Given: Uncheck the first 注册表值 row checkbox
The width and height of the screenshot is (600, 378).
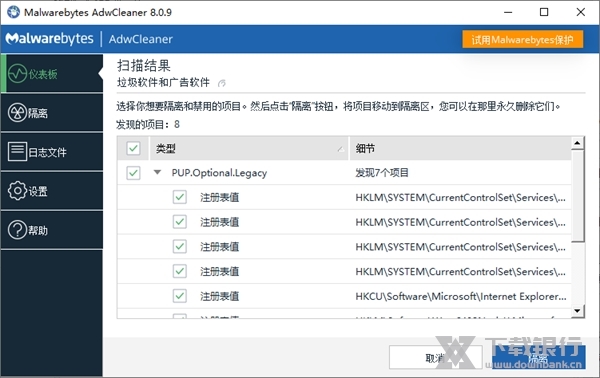Looking at the screenshot, I should click(179, 197).
